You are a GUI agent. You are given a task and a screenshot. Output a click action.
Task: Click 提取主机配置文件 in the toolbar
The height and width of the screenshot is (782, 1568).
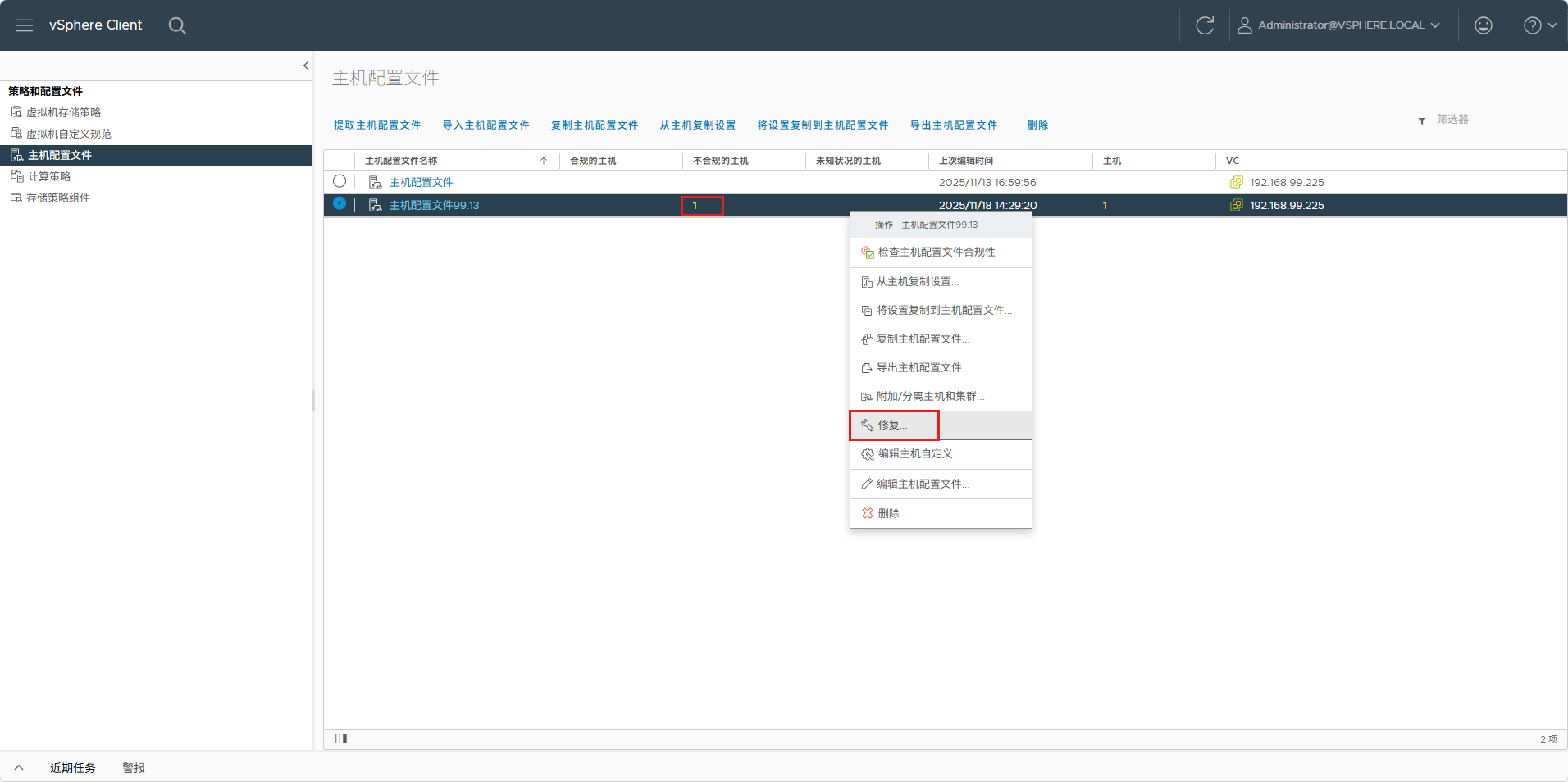point(377,125)
